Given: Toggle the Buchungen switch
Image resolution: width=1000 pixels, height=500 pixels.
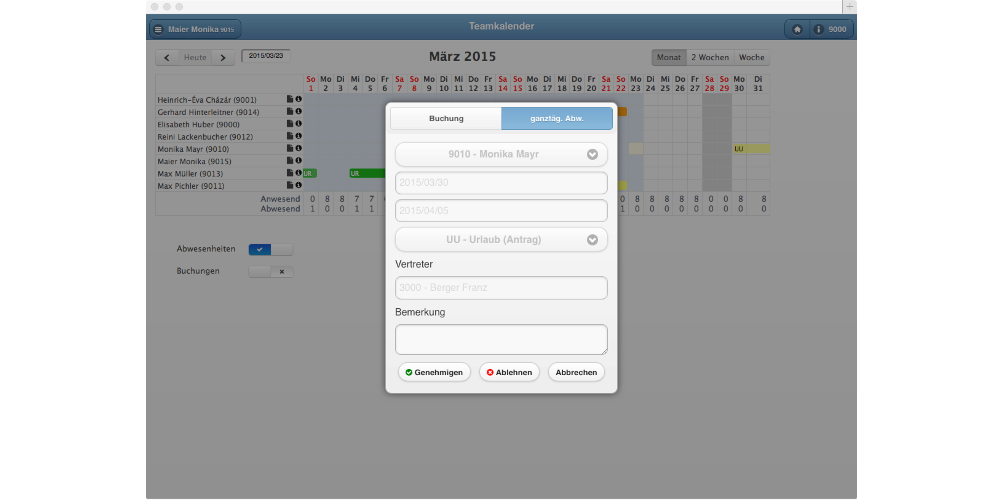Looking at the screenshot, I should [270, 271].
